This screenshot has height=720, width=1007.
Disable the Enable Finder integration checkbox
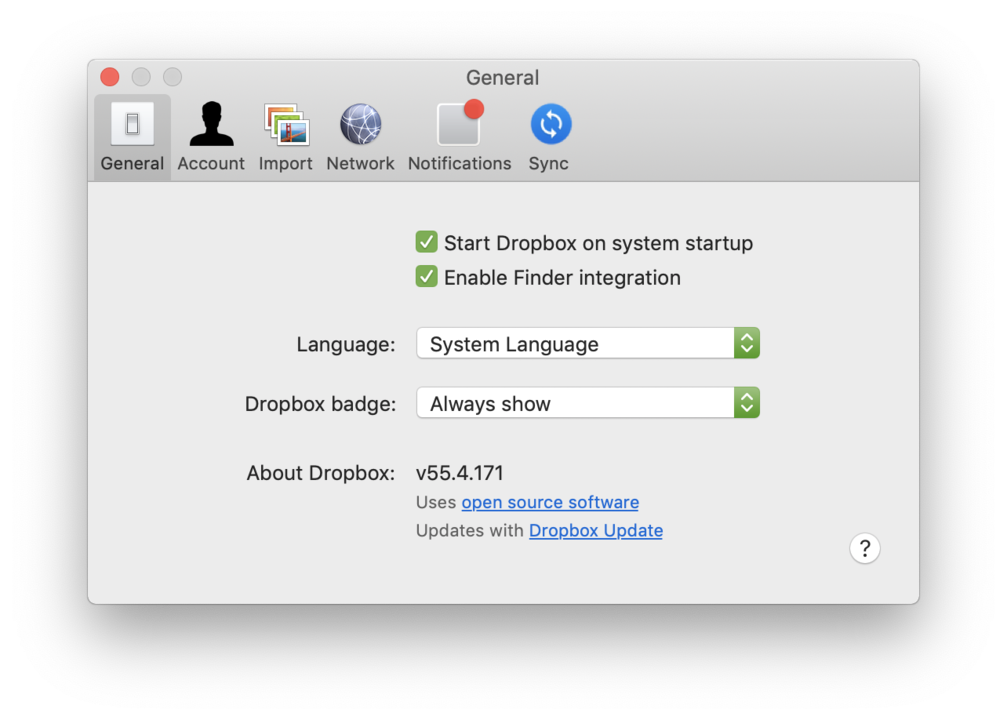click(426, 277)
